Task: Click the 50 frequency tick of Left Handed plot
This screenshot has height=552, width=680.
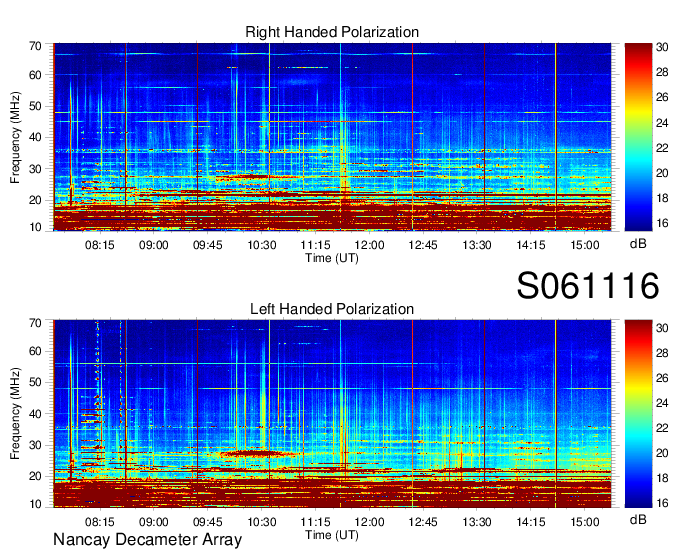Action: [35, 382]
